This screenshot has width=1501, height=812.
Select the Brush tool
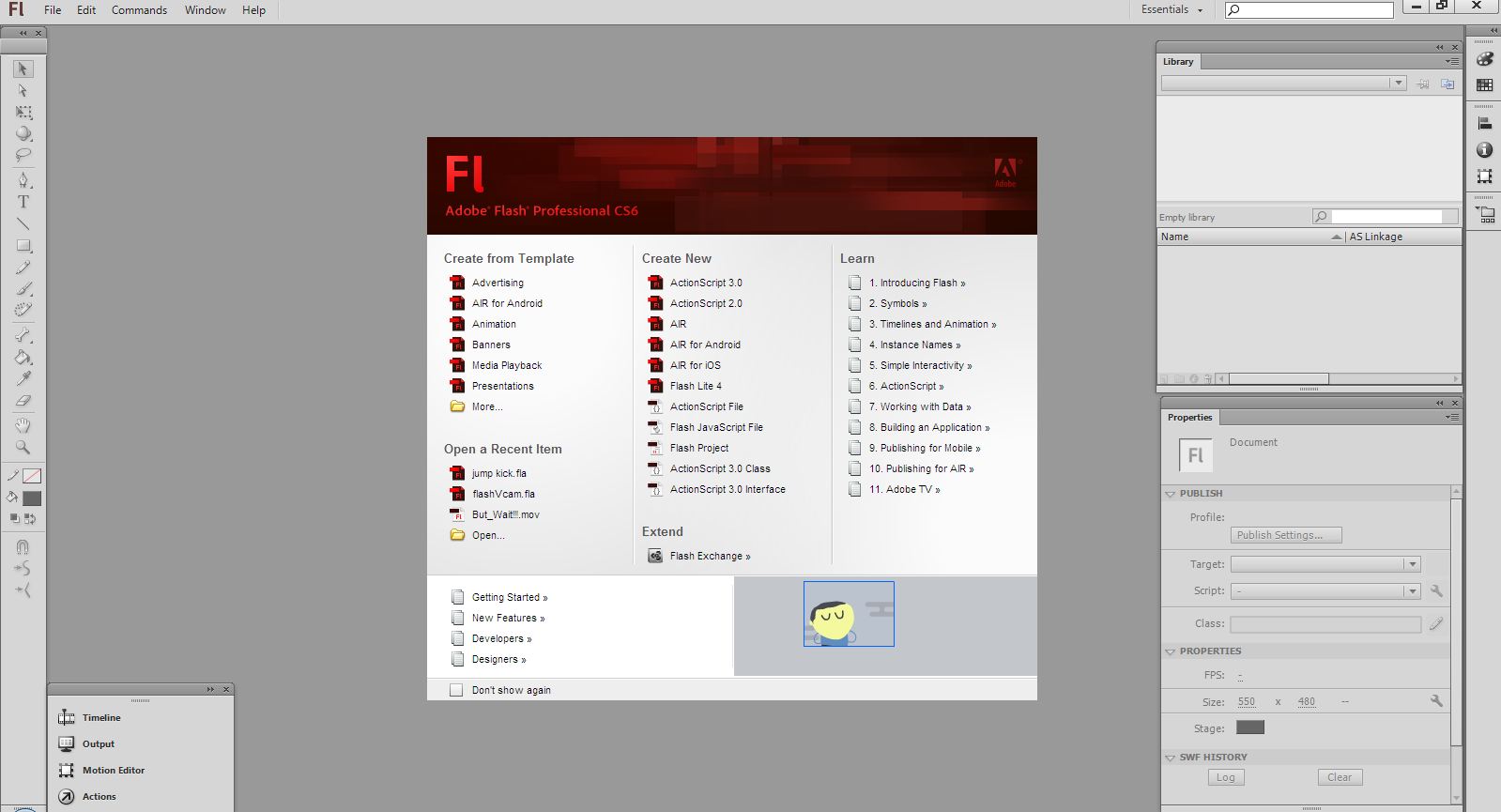pyautogui.click(x=23, y=289)
